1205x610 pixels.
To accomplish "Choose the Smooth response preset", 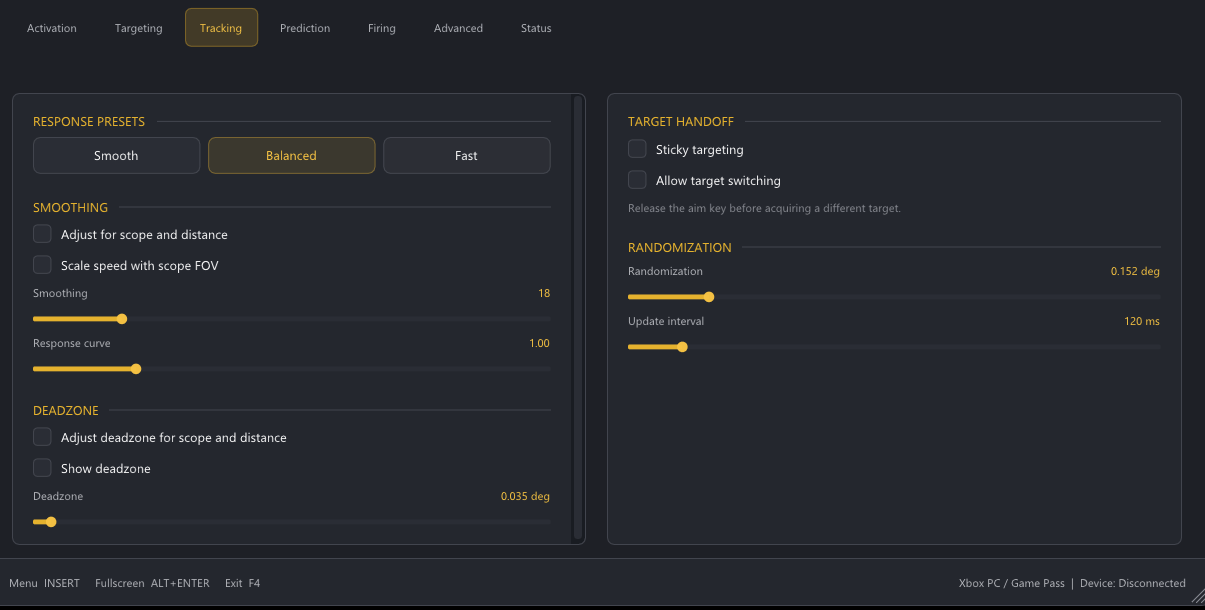I will click(117, 156).
